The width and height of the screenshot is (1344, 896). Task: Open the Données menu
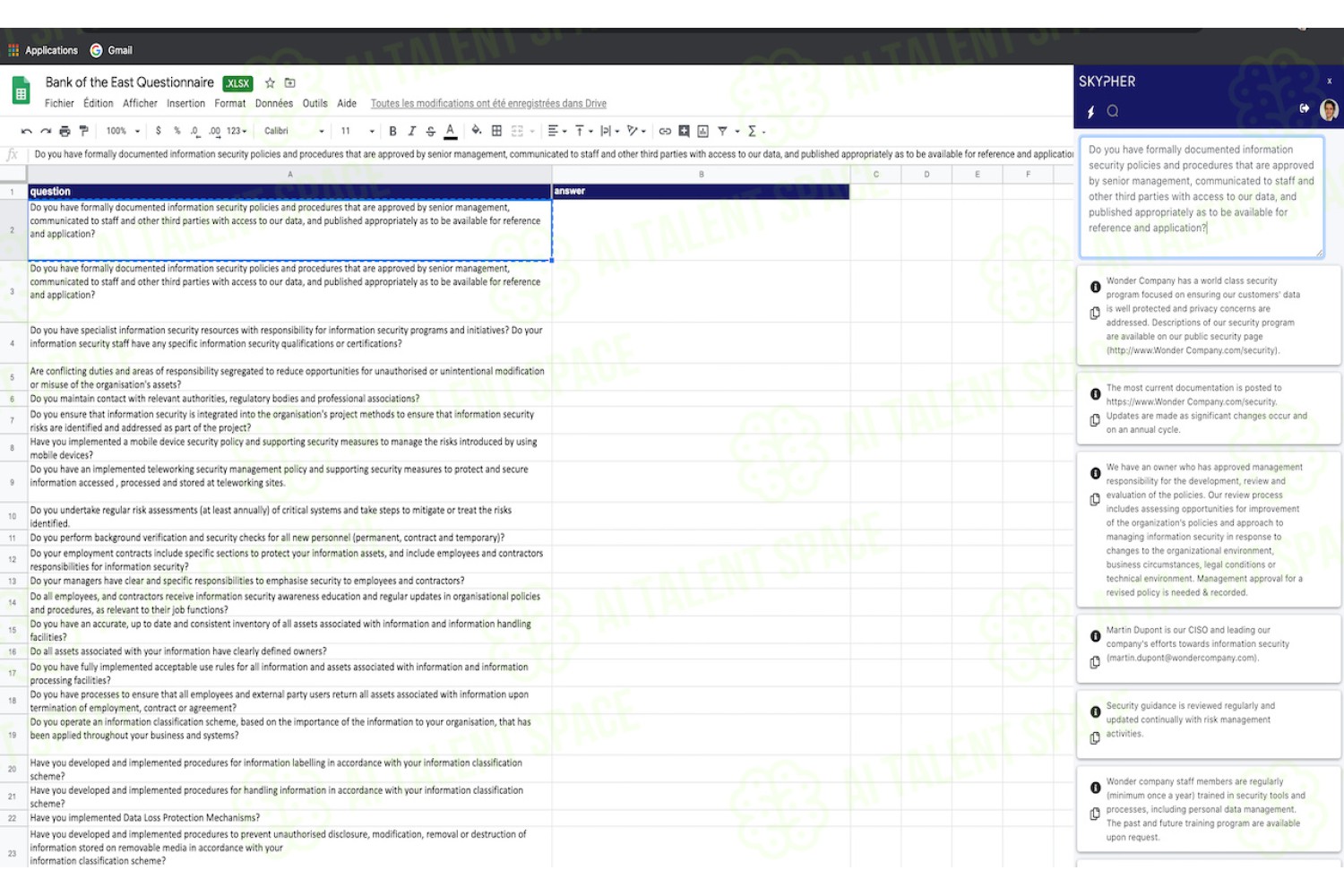click(273, 104)
